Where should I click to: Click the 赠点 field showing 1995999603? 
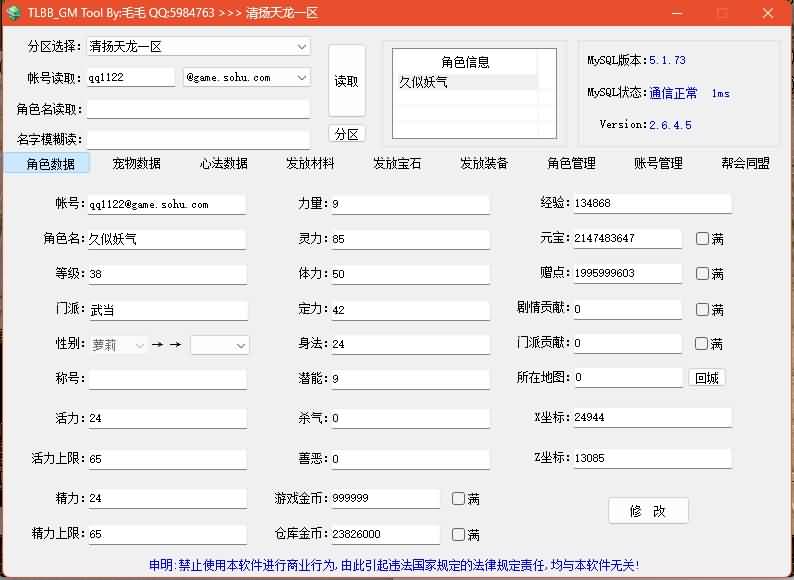(x=627, y=274)
